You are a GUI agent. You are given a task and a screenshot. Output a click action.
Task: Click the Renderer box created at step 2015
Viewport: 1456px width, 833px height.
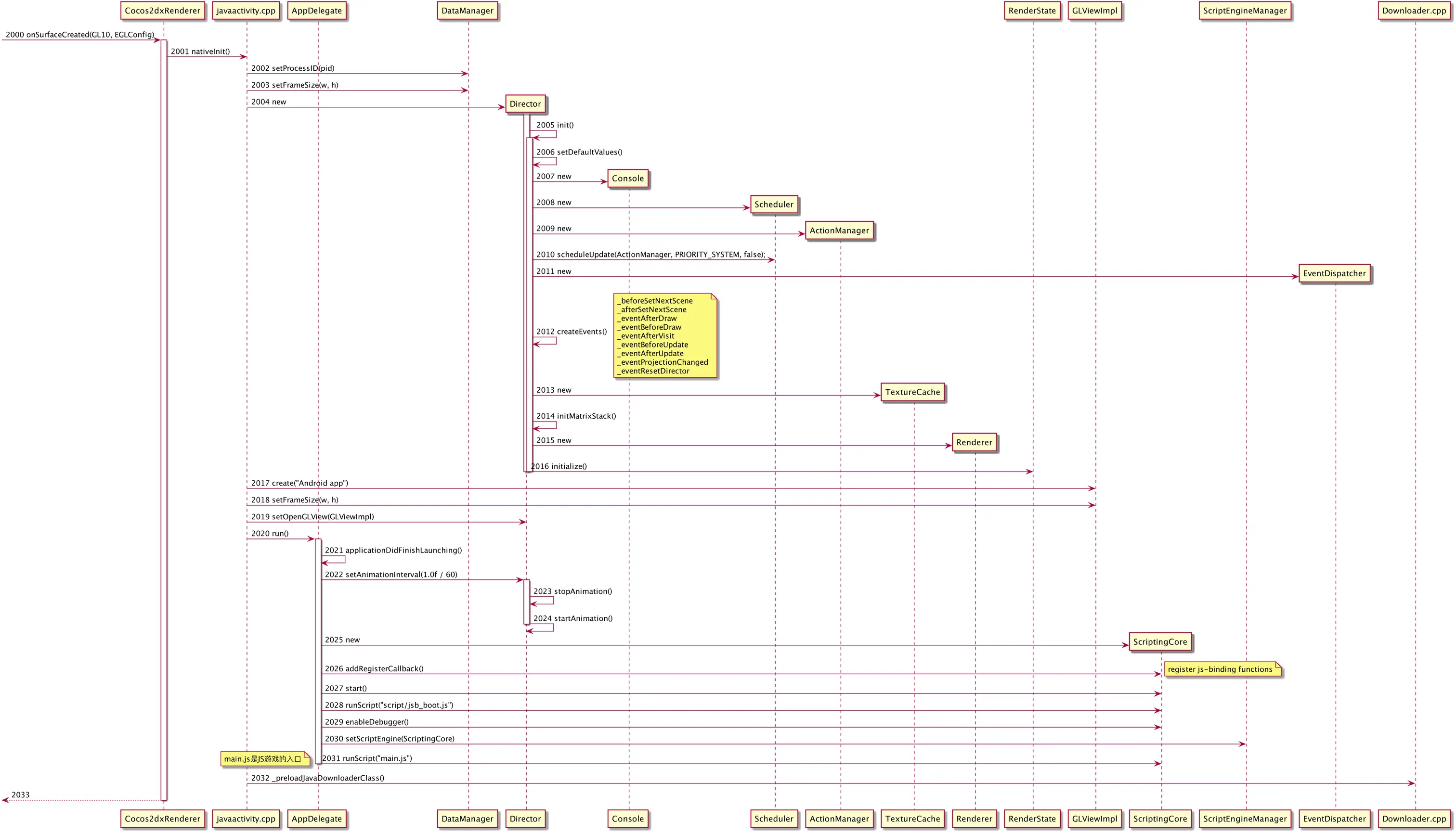coord(974,442)
